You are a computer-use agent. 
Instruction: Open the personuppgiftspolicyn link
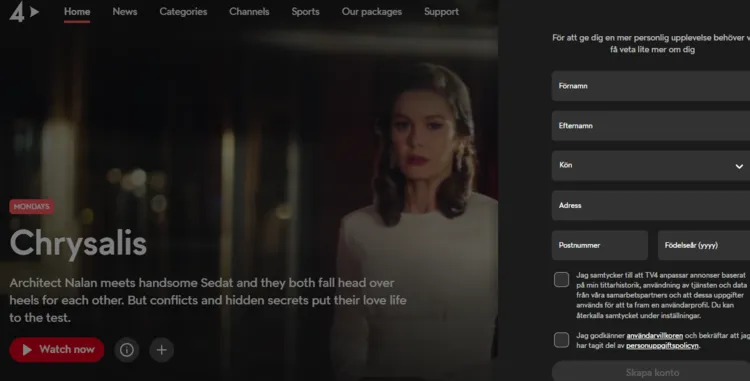click(x=662, y=346)
